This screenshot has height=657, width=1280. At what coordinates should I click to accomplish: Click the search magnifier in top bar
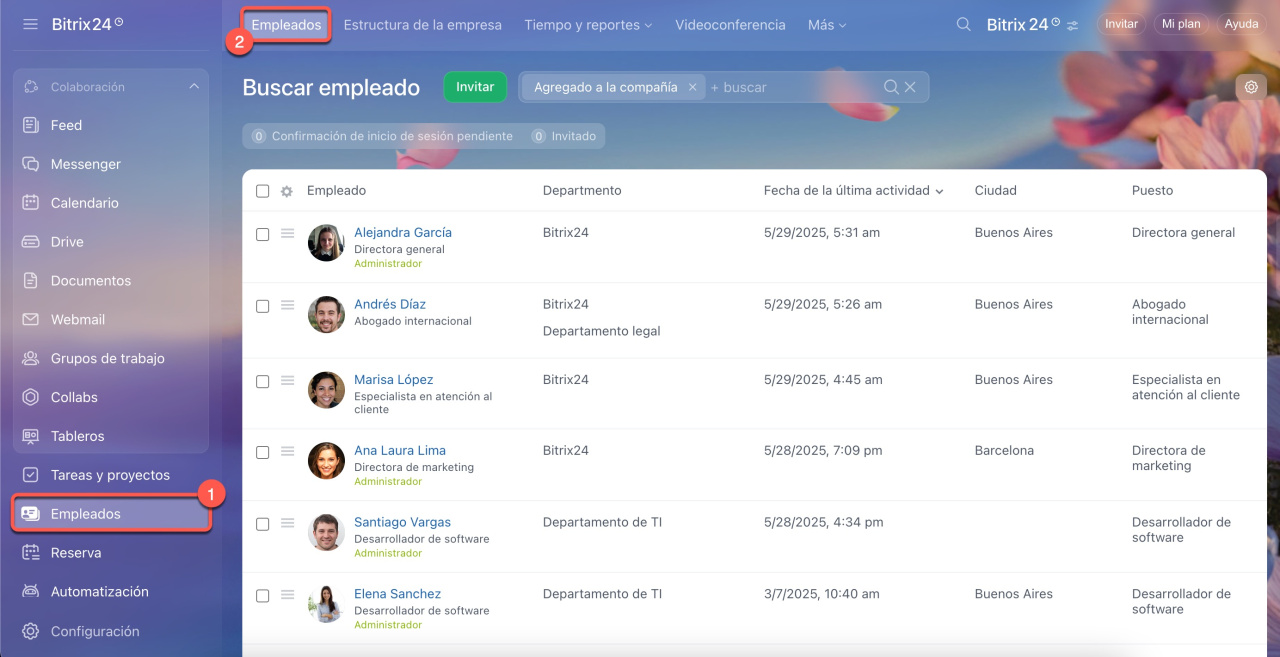pos(963,24)
